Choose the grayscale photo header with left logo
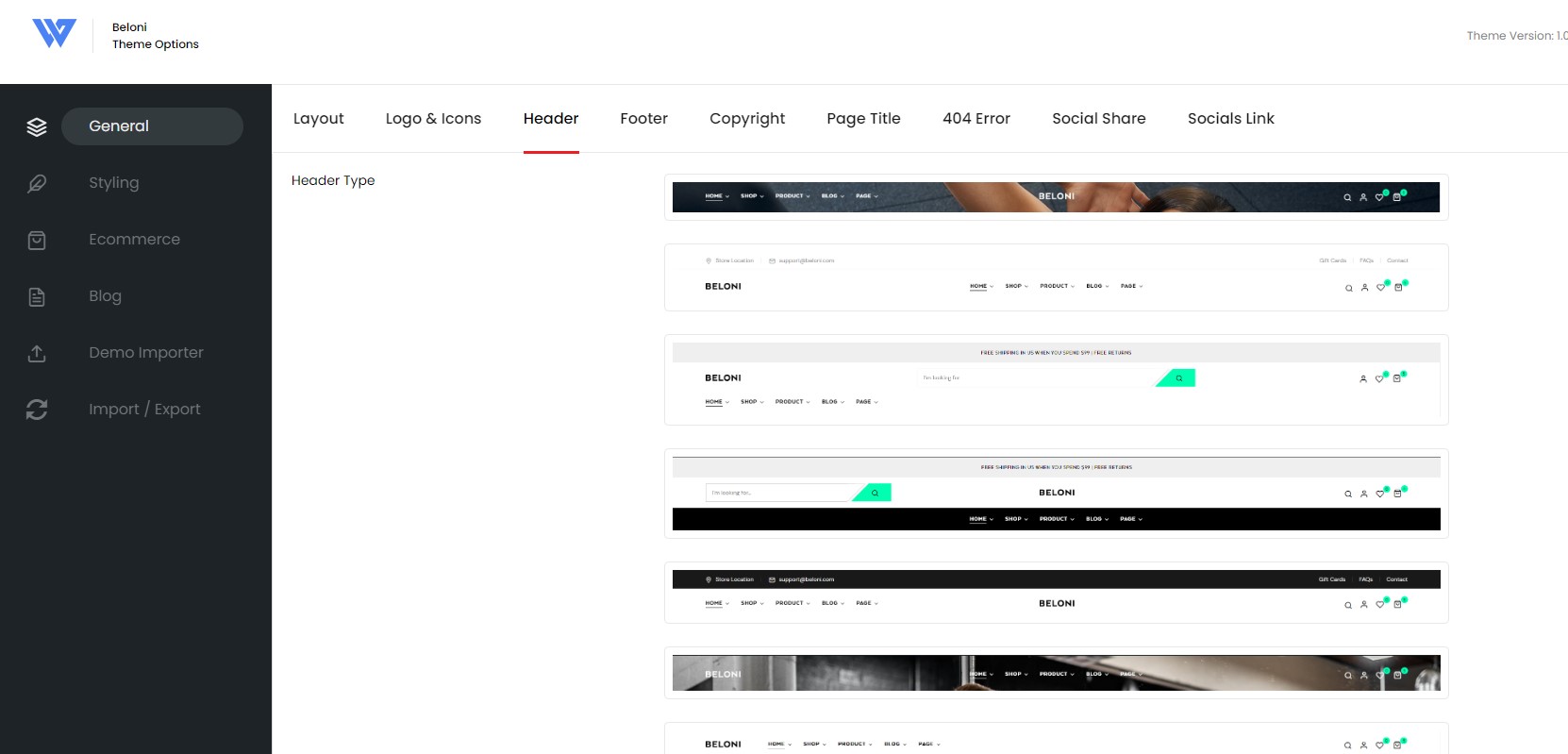This screenshot has height=754, width=1568. point(1057,673)
